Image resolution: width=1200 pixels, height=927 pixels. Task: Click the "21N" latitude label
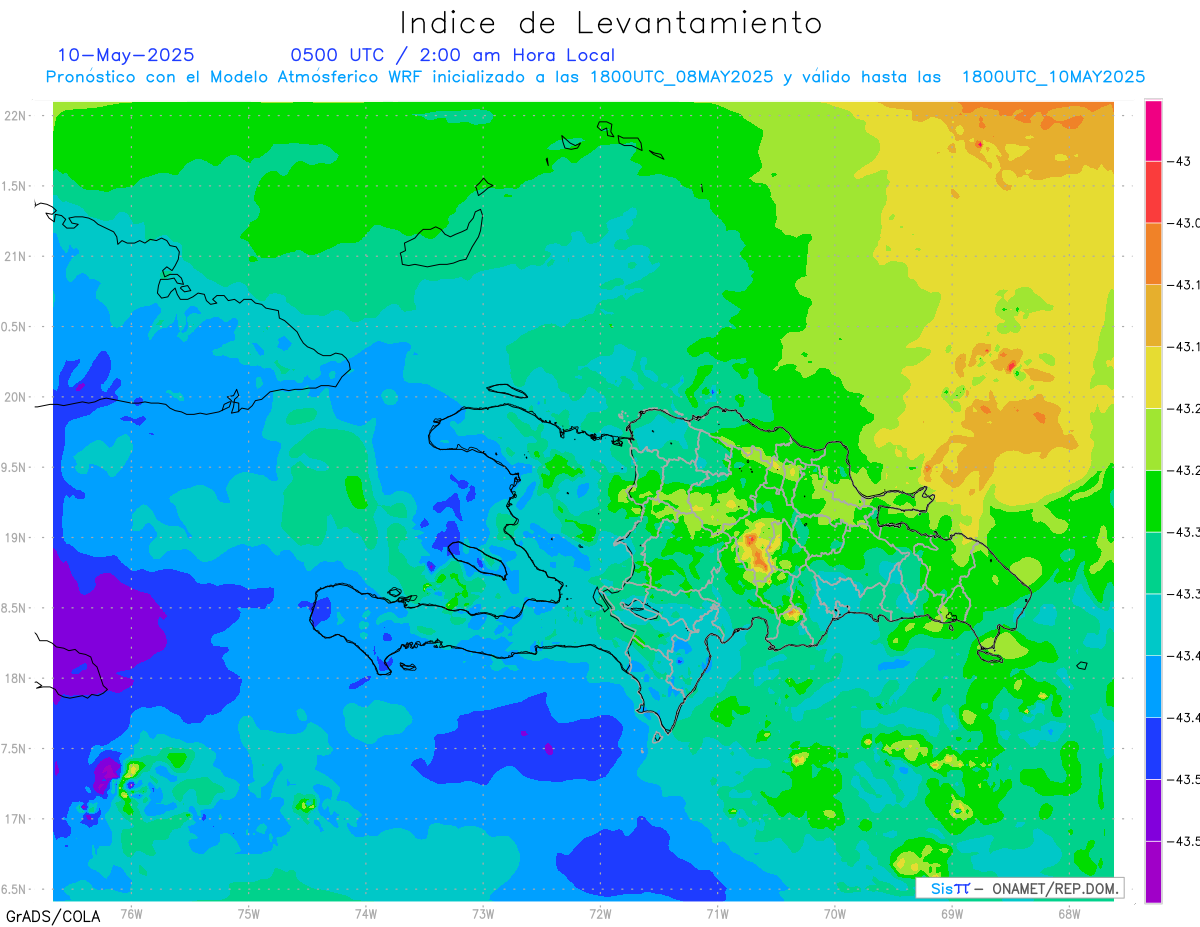15,257
